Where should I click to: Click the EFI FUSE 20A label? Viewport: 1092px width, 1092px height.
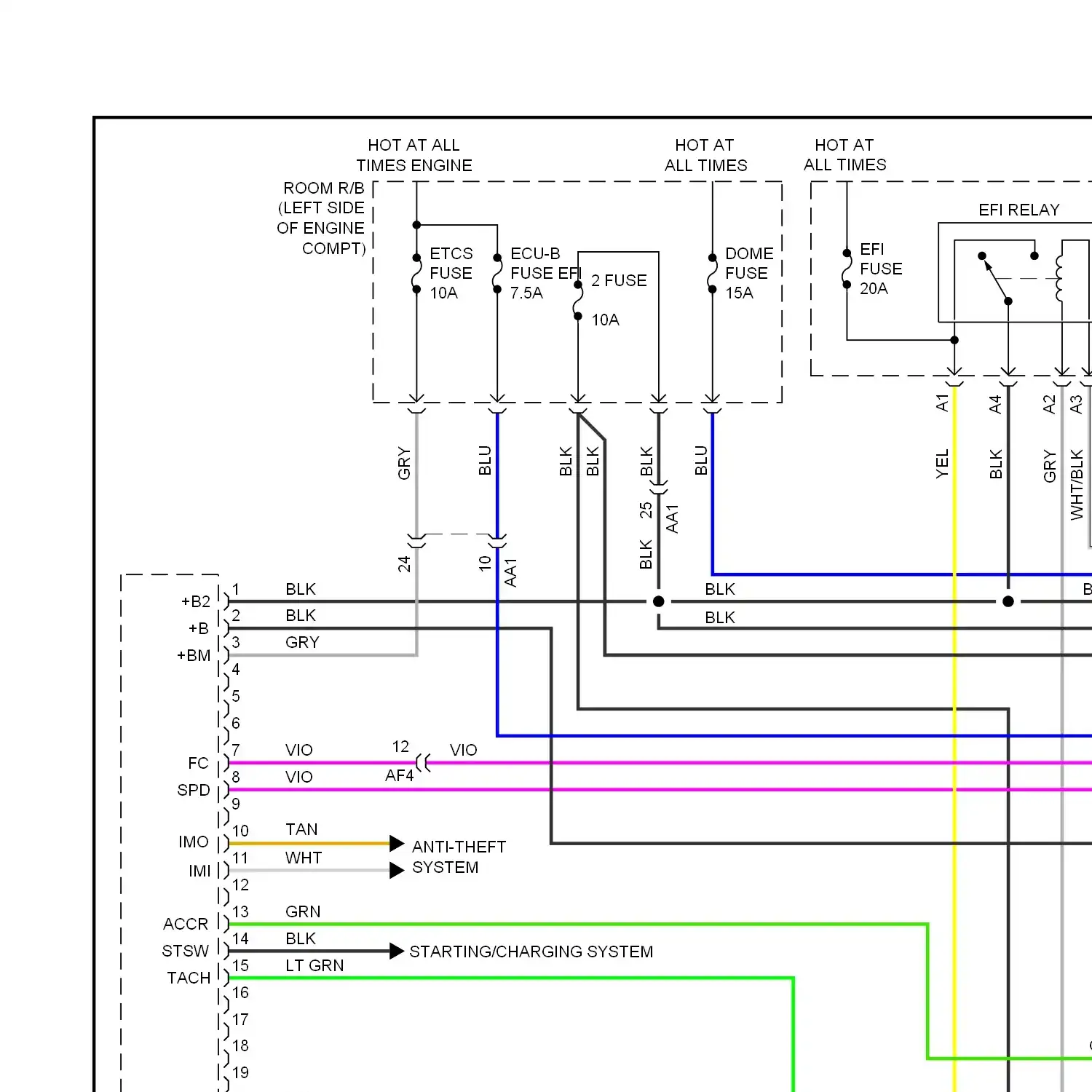881,269
